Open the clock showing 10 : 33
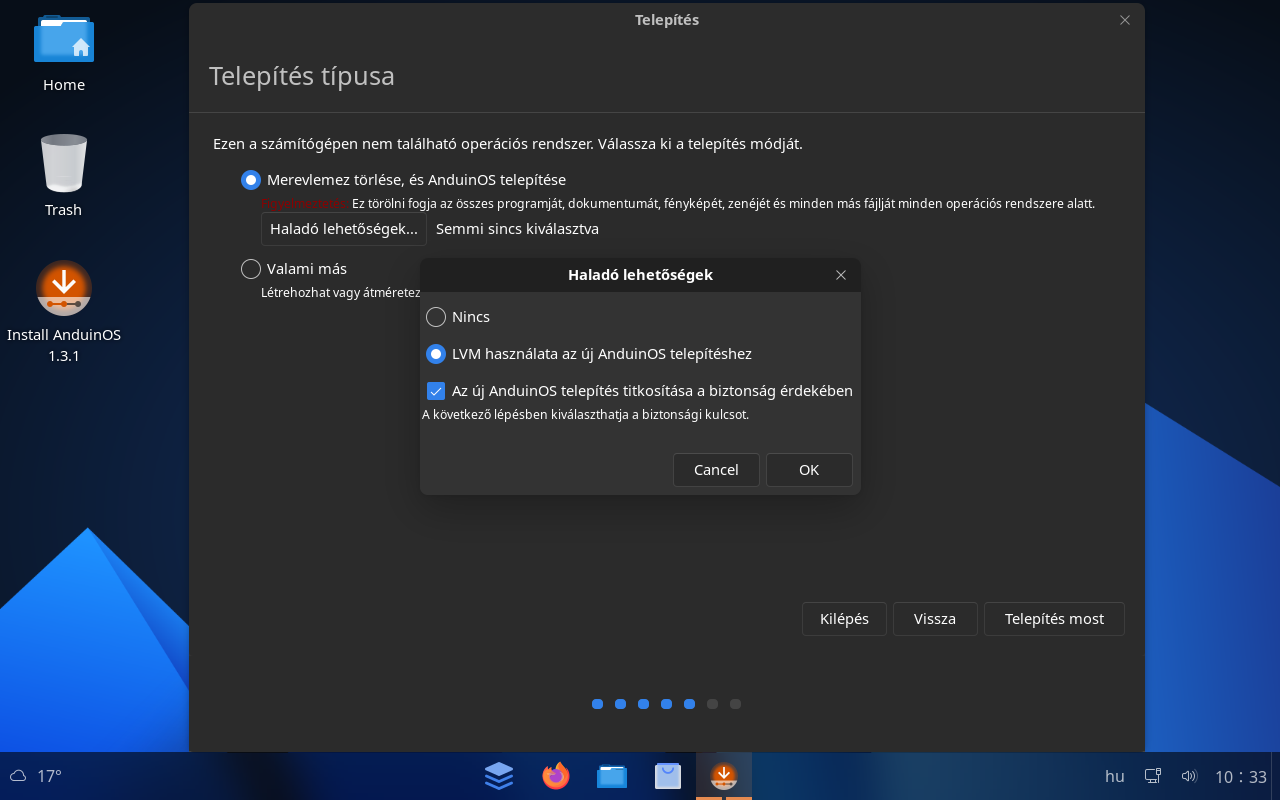 [x=1241, y=777]
